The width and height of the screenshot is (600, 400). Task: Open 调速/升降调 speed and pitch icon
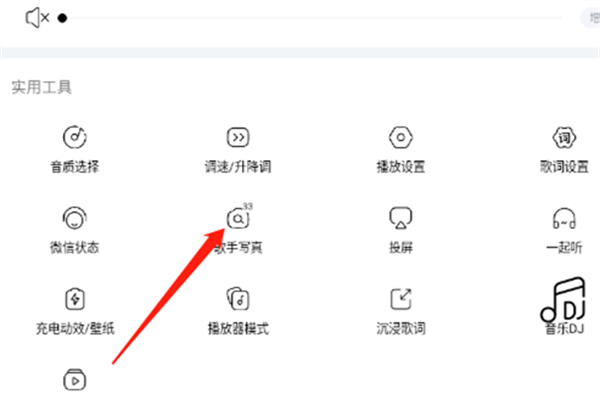238,137
